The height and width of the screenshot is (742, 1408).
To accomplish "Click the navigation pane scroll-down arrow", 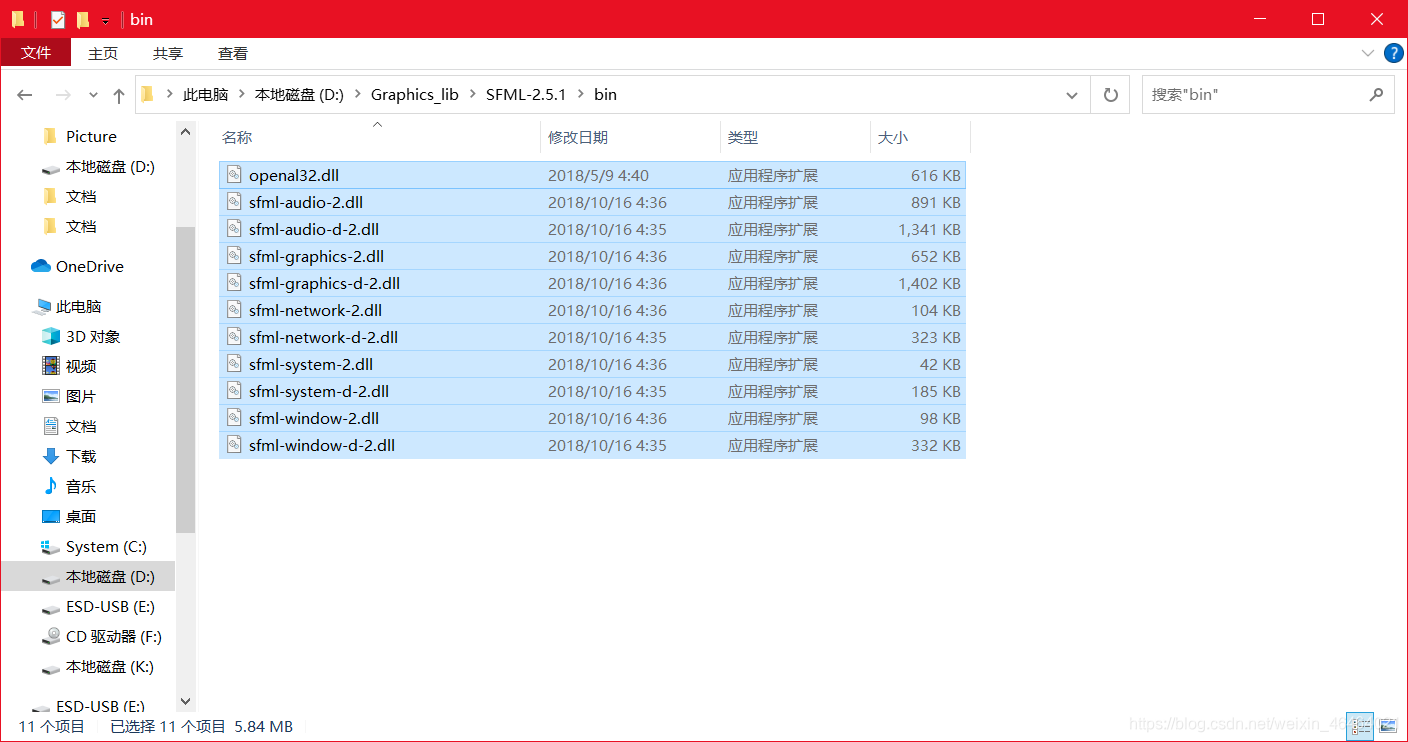I will [x=185, y=702].
